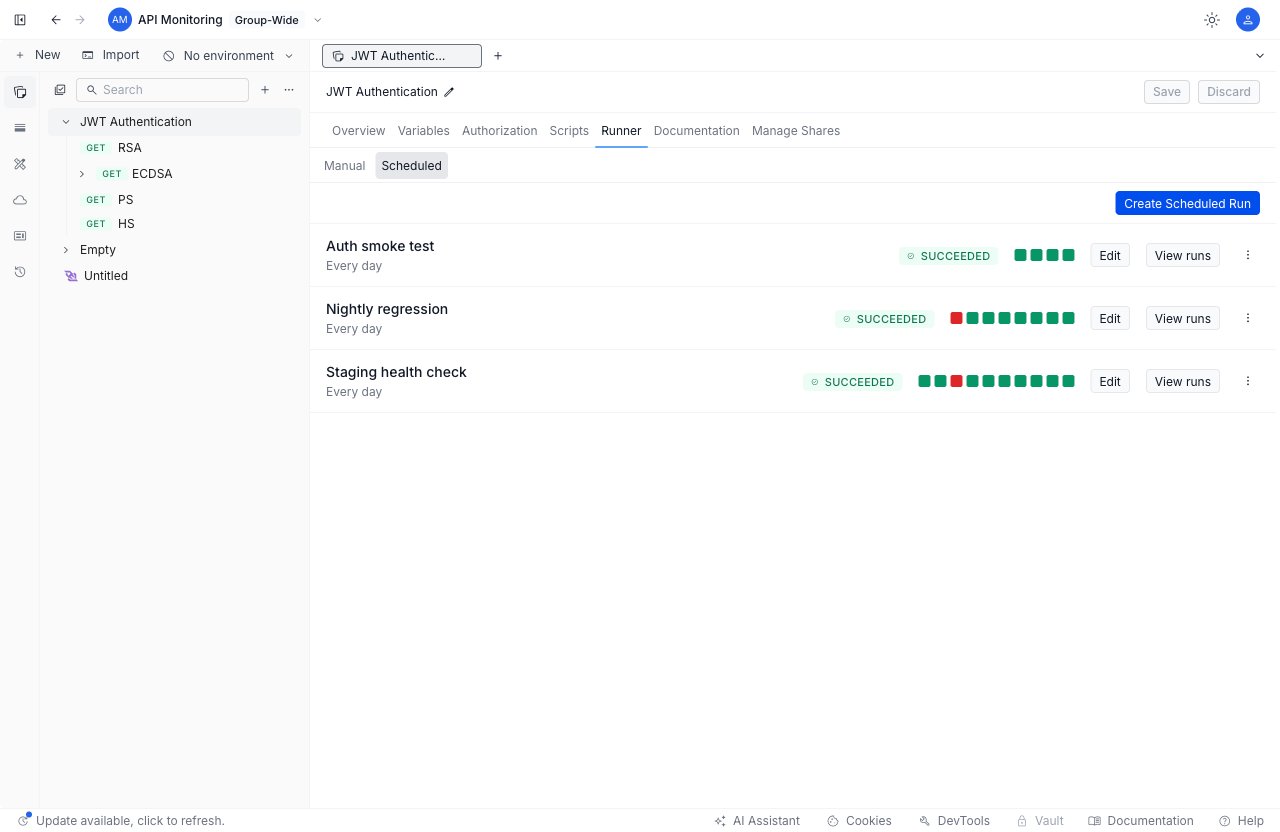Click the failed red run square in Staging health check
This screenshot has width=1280, height=832.
pyautogui.click(x=956, y=381)
